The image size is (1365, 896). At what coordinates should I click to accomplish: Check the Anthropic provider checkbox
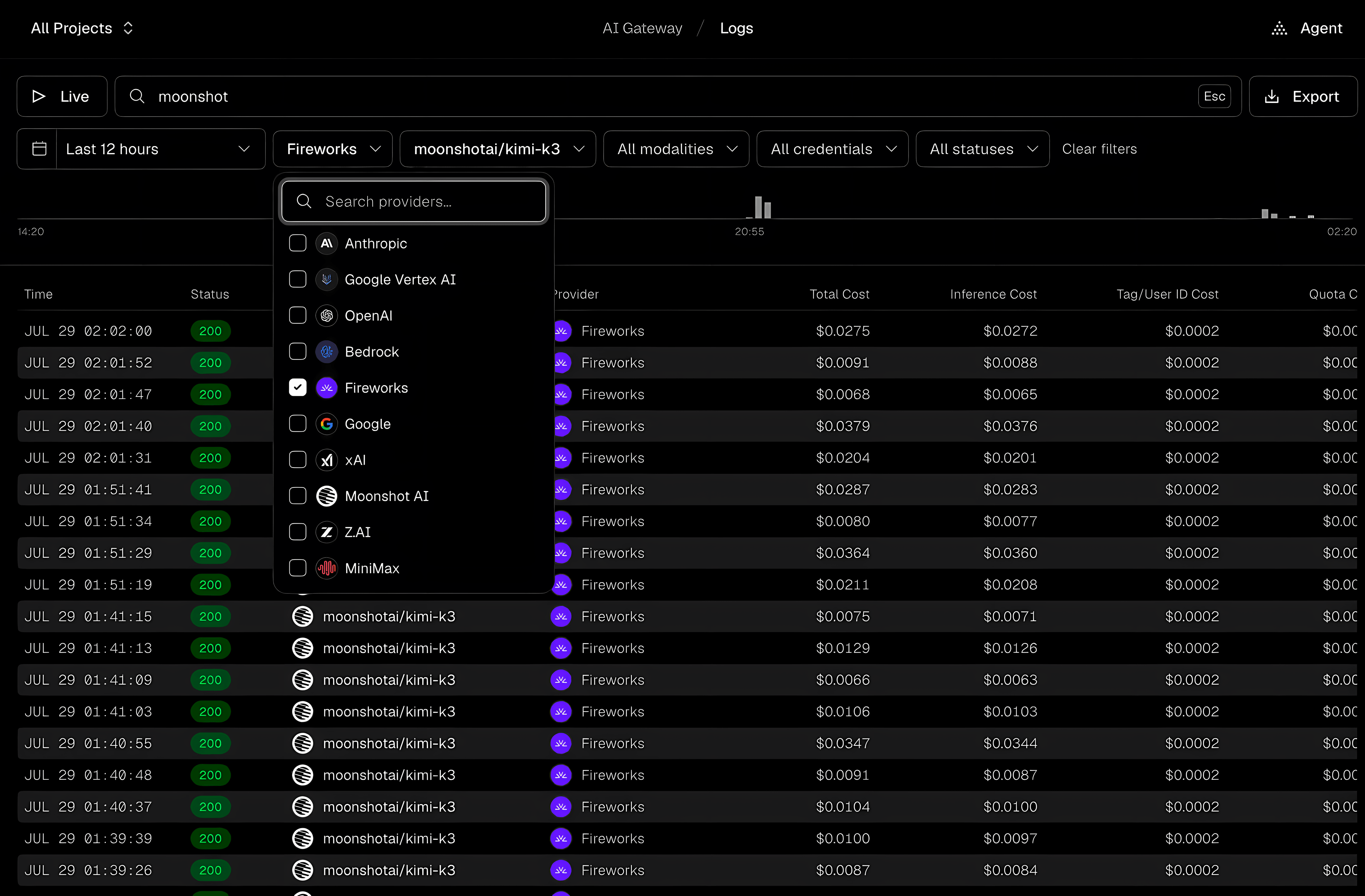pos(298,244)
